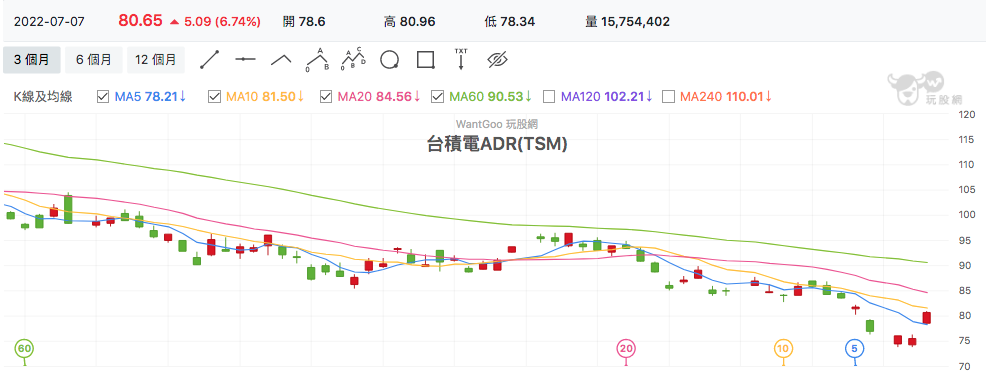Select the rectangle drawing tool
The width and height of the screenshot is (986, 374).
click(426, 60)
